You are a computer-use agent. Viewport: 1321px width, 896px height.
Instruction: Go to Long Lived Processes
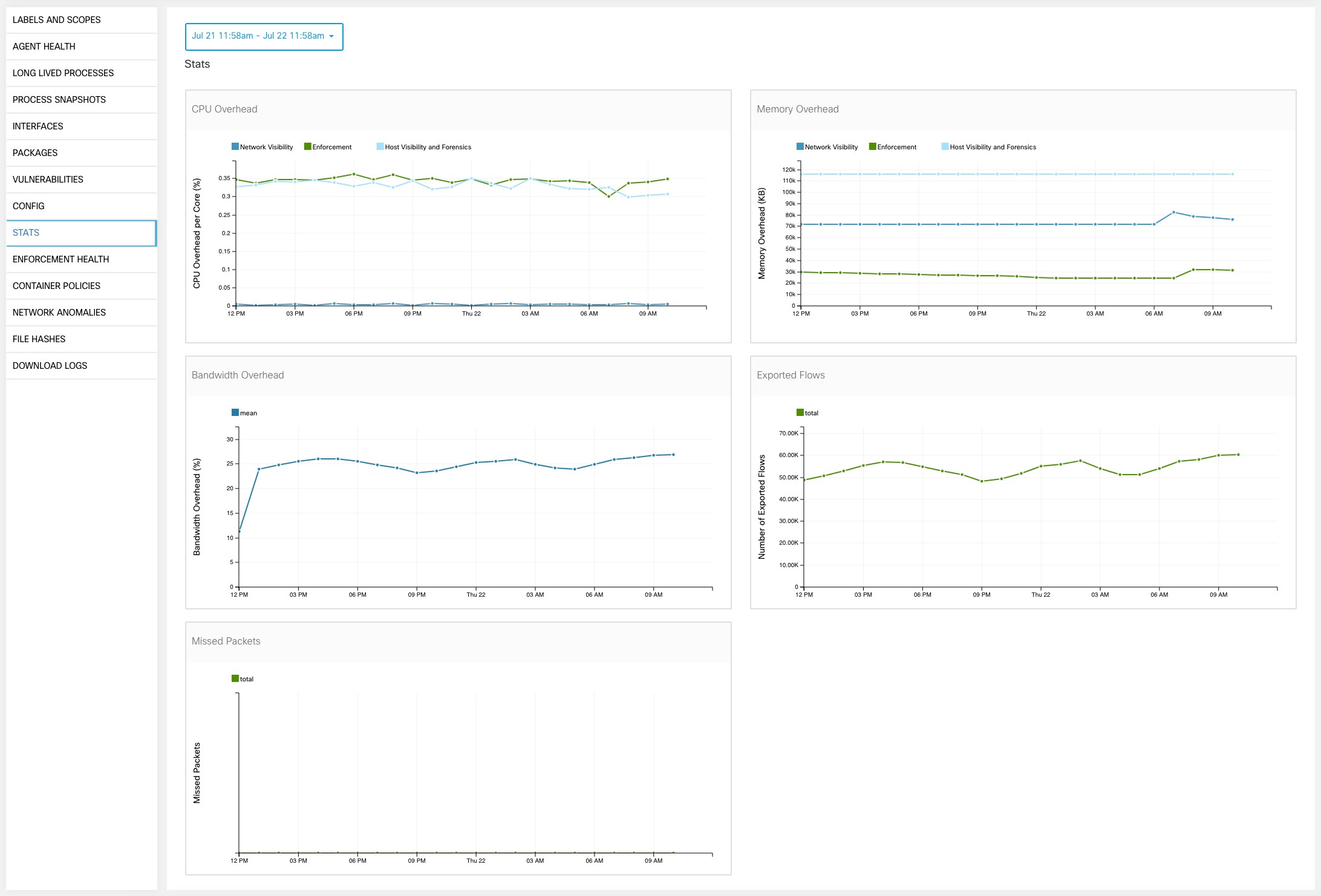click(x=82, y=73)
